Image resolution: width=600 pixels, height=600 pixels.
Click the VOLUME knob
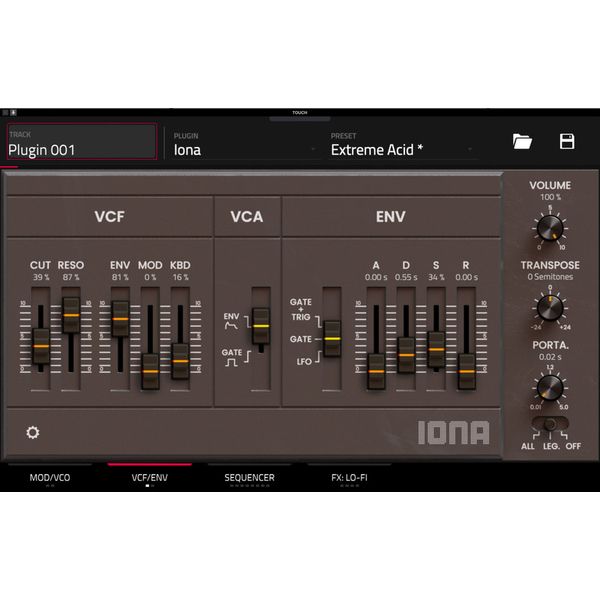pos(550,228)
